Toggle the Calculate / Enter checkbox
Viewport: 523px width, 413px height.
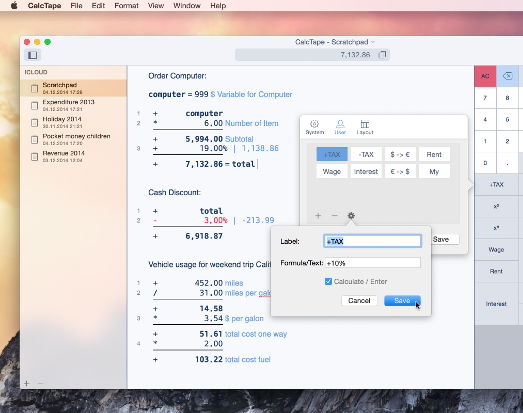(328, 282)
